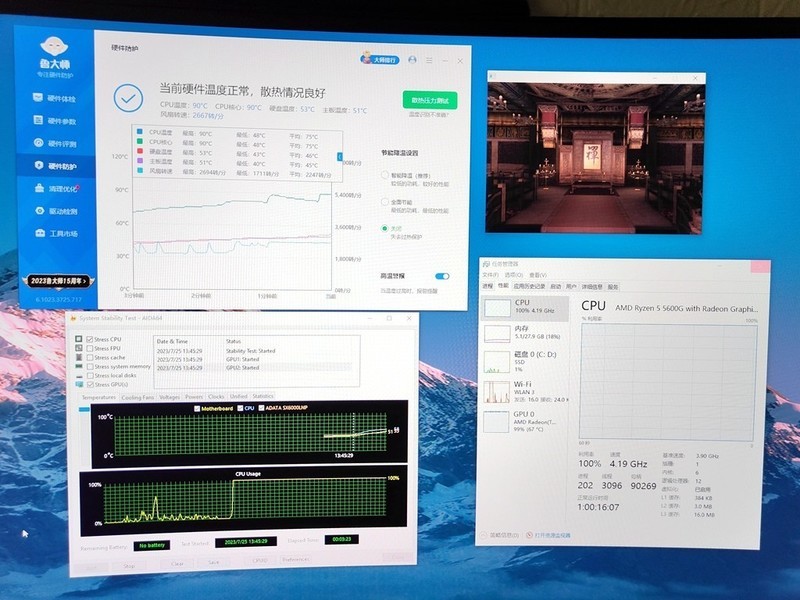Select the 'GPU2: Started' log row
This screenshot has height=600, width=800.
coord(254,367)
